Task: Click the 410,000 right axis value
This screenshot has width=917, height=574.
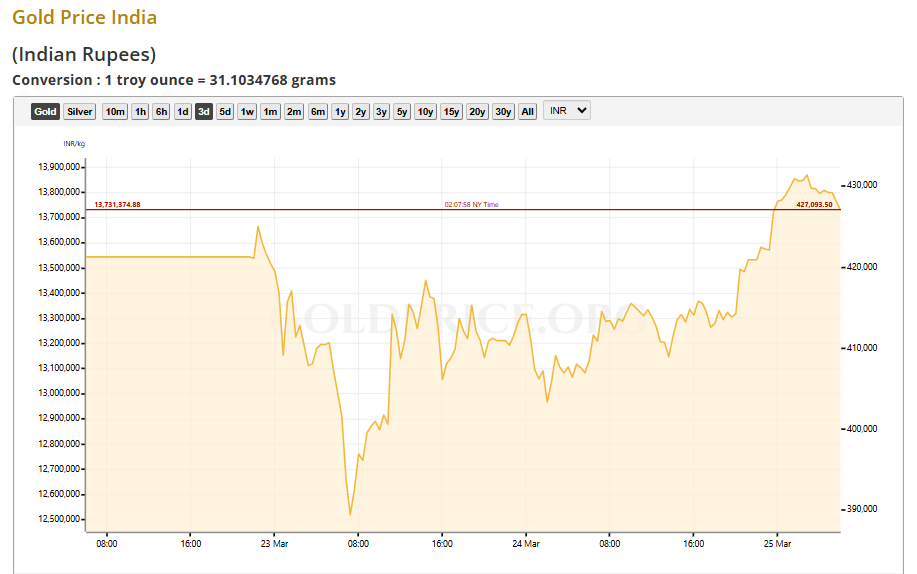Action: coord(862,348)
